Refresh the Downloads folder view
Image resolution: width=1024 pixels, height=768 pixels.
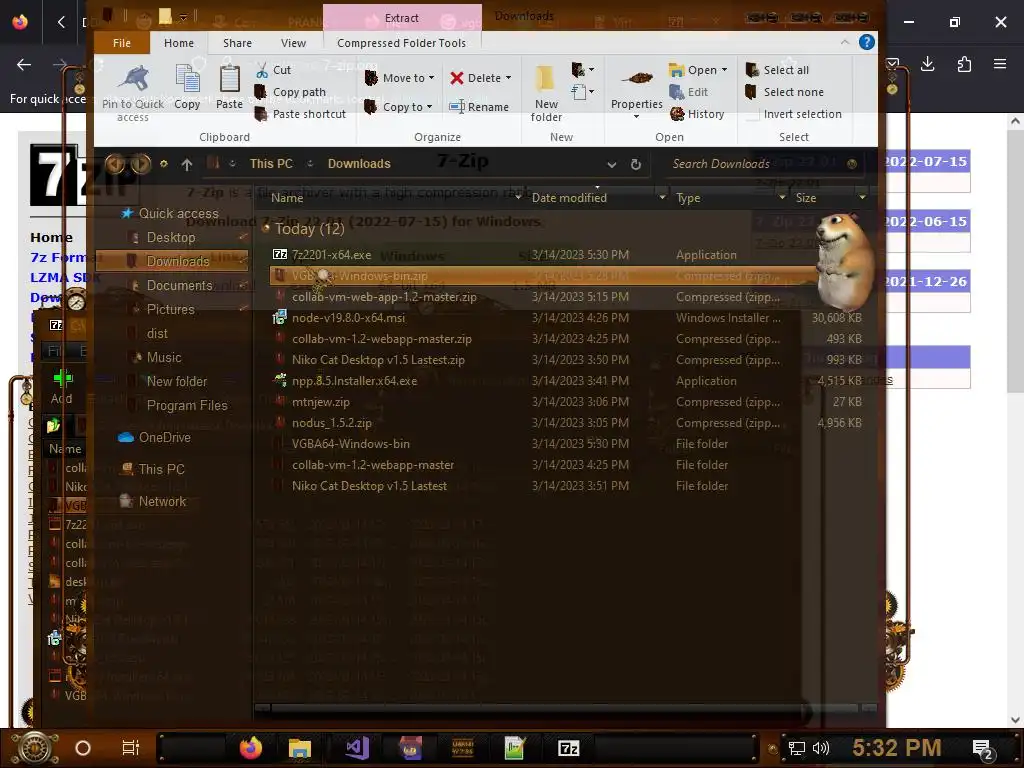[635, 165]
